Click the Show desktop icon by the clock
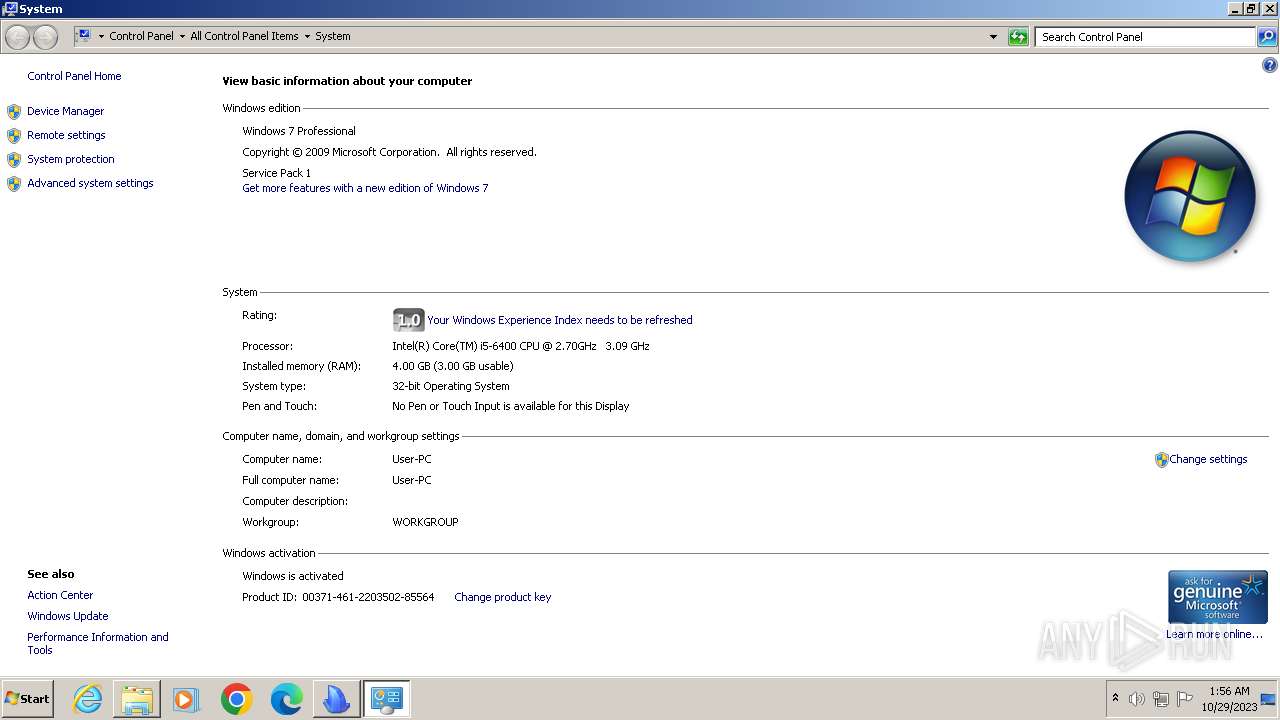This screenshot has height=720, width=1280. tap(1268, 699)
